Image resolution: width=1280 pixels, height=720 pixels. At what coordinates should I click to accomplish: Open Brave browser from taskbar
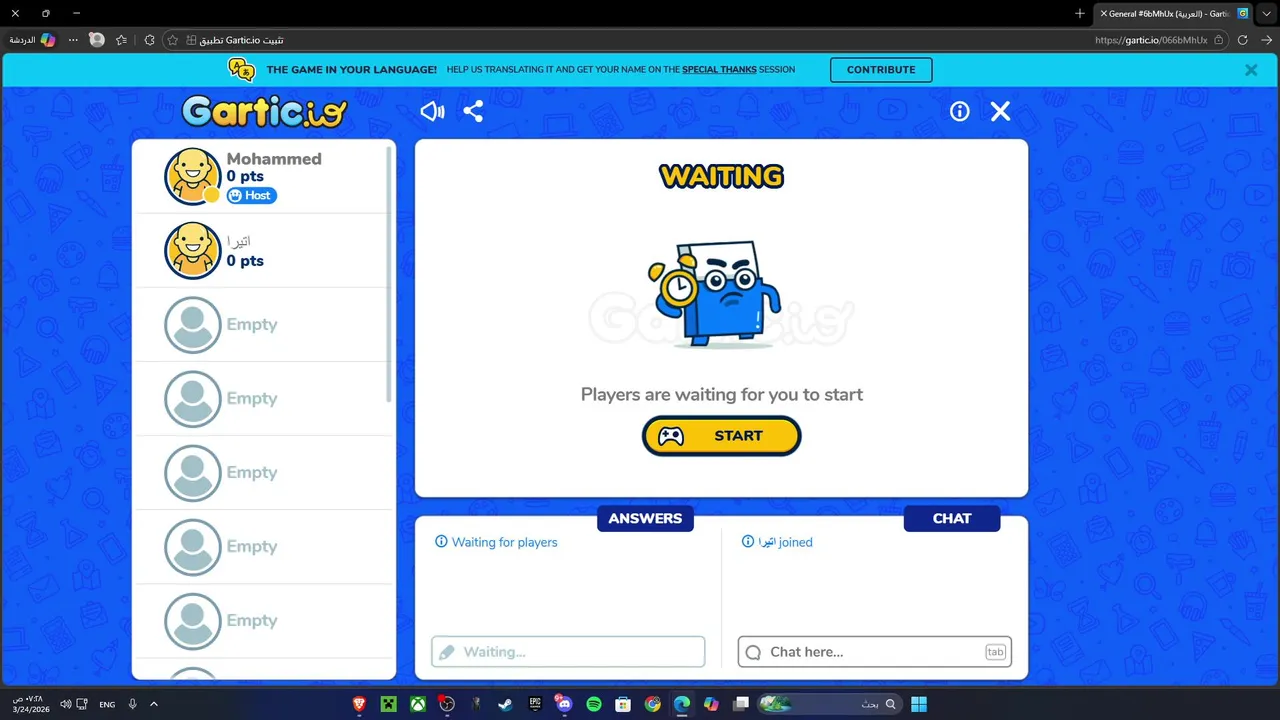(359, 704)
